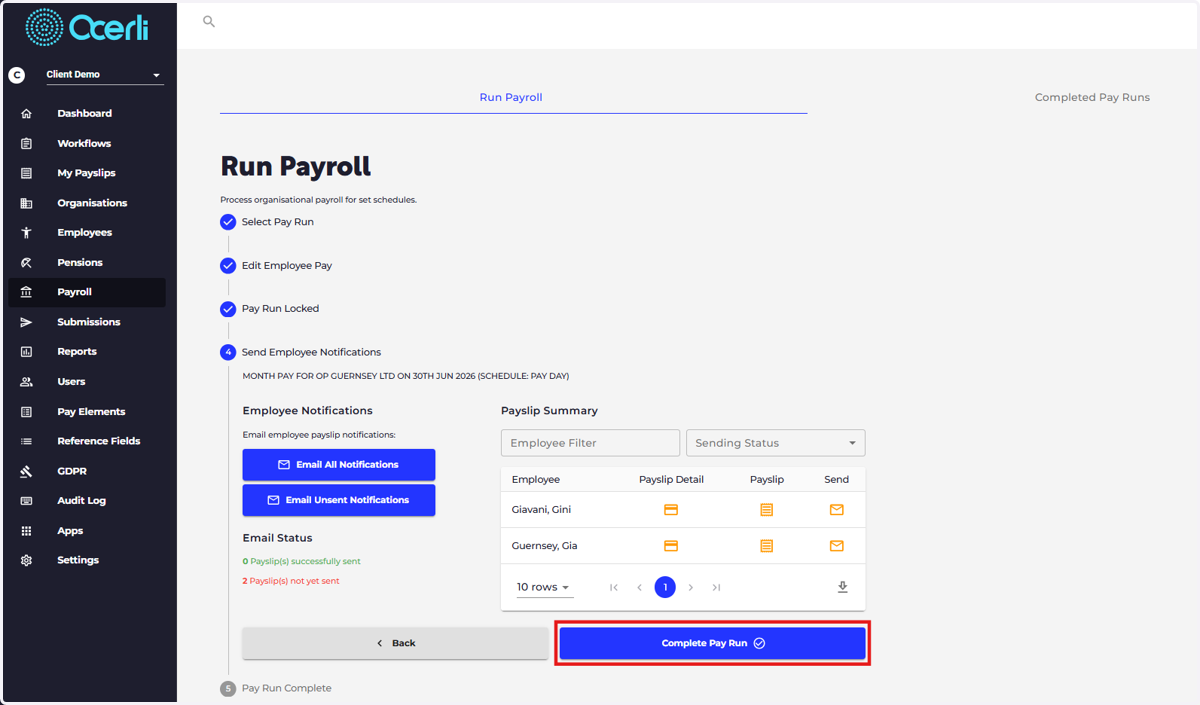Click the Payslip Detail column header

point(671,480)
